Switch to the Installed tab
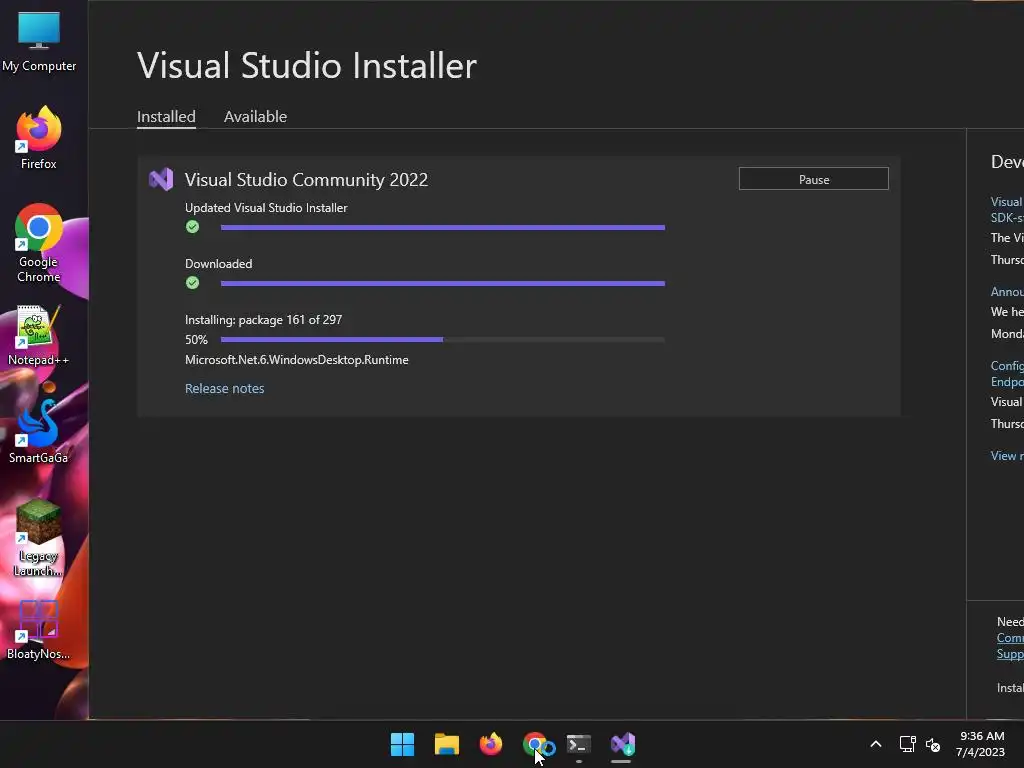This screenshot has width=1024, height=768. click(166, 116)
